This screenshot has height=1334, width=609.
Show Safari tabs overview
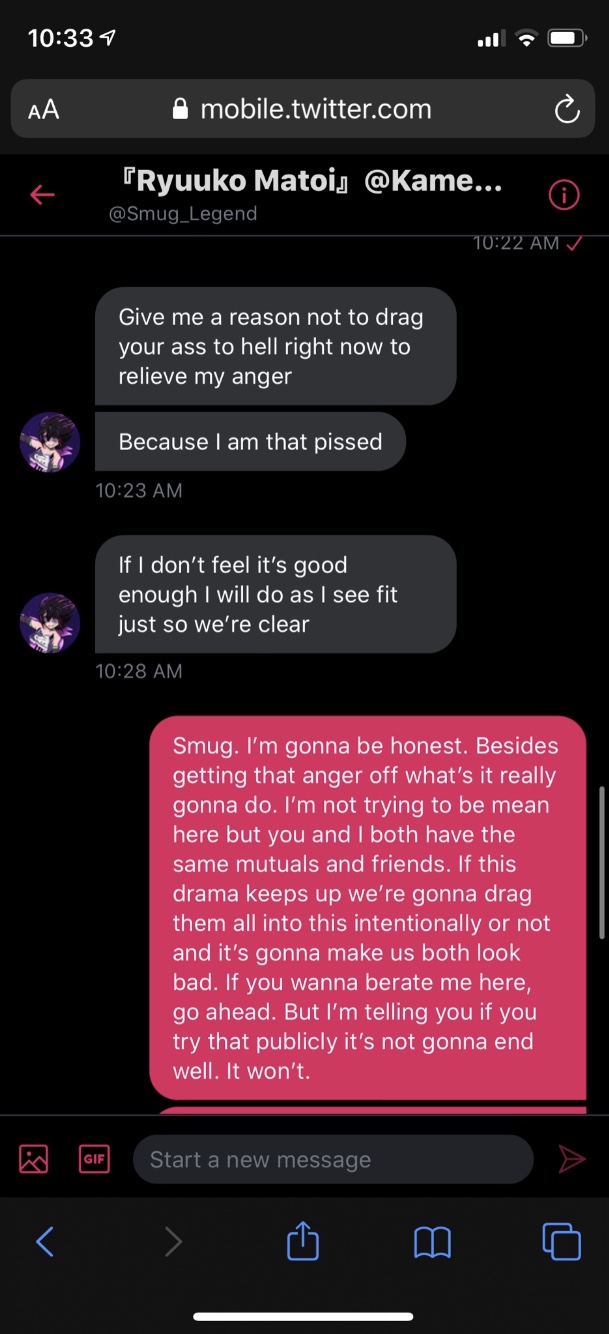tap(561, 1241)
